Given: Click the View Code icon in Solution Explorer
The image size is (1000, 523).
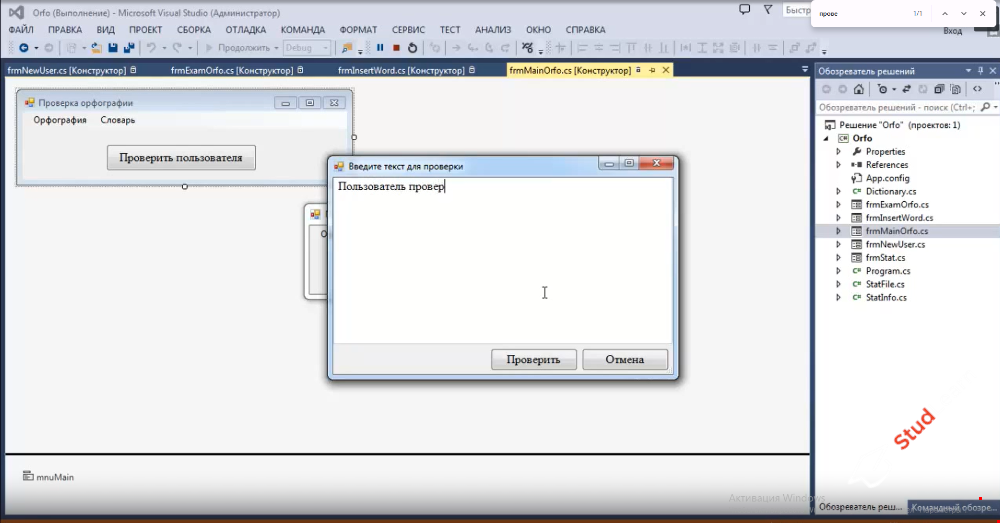Looking at the screenshot, I should 977,89.
